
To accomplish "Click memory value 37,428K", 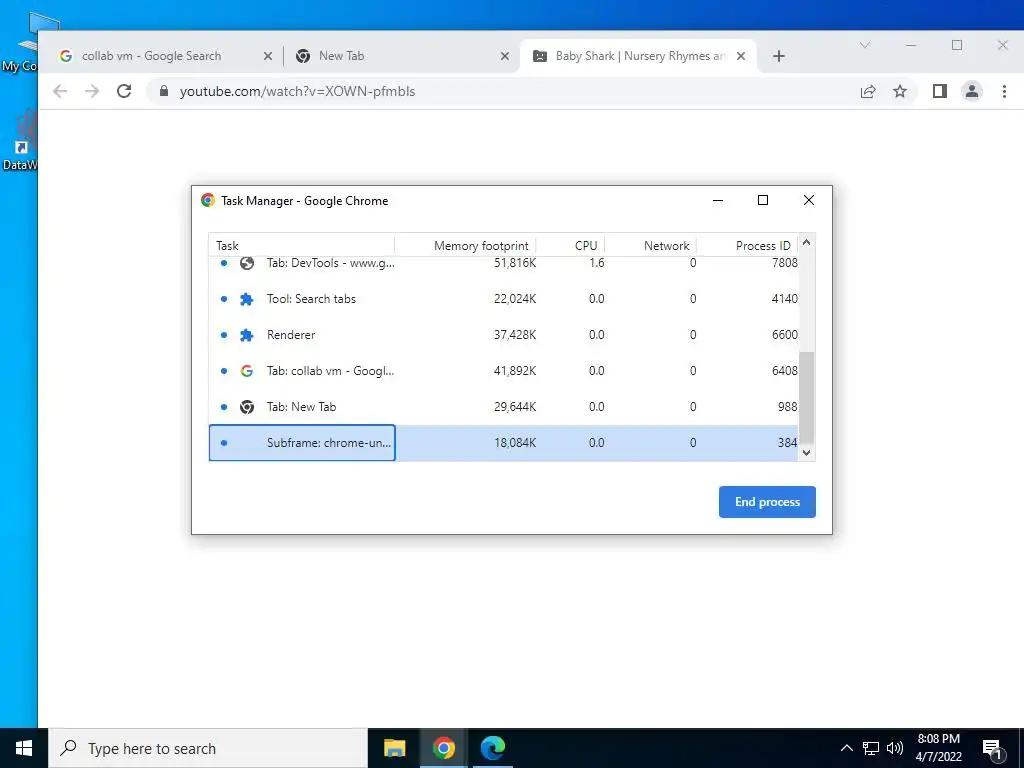I will (x=515, y=335).
